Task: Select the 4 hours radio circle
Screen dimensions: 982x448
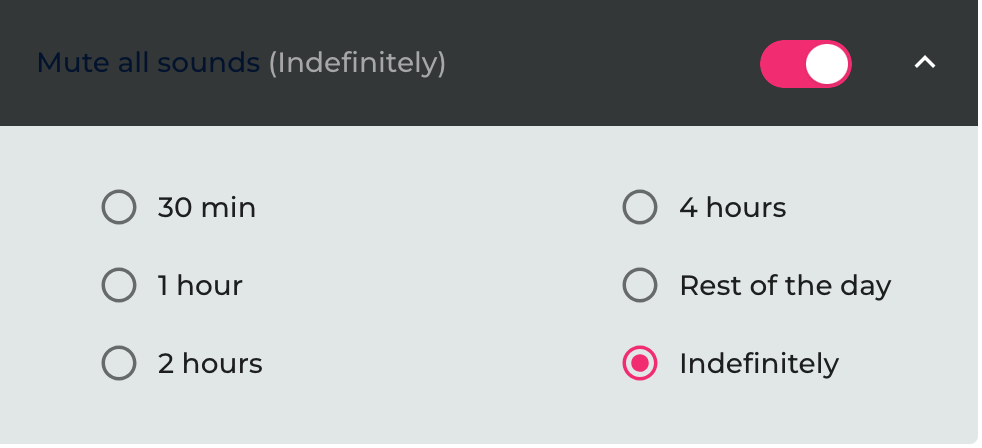Action: tap(640, 208)
